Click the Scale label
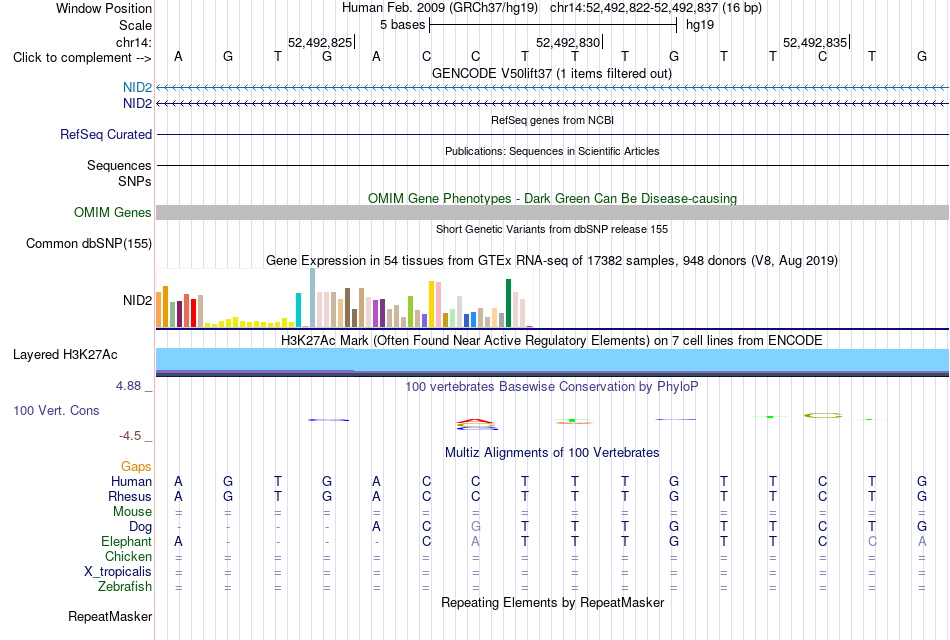Image resolution: width=950 pixels, height=640 pixels. (x=135, y=25)
